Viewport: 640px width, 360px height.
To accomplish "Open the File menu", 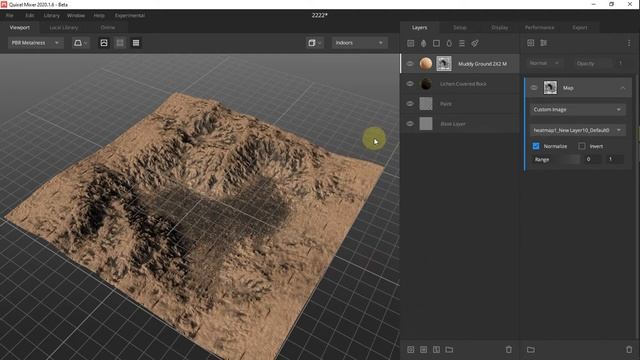I will [x=10, y=15].
